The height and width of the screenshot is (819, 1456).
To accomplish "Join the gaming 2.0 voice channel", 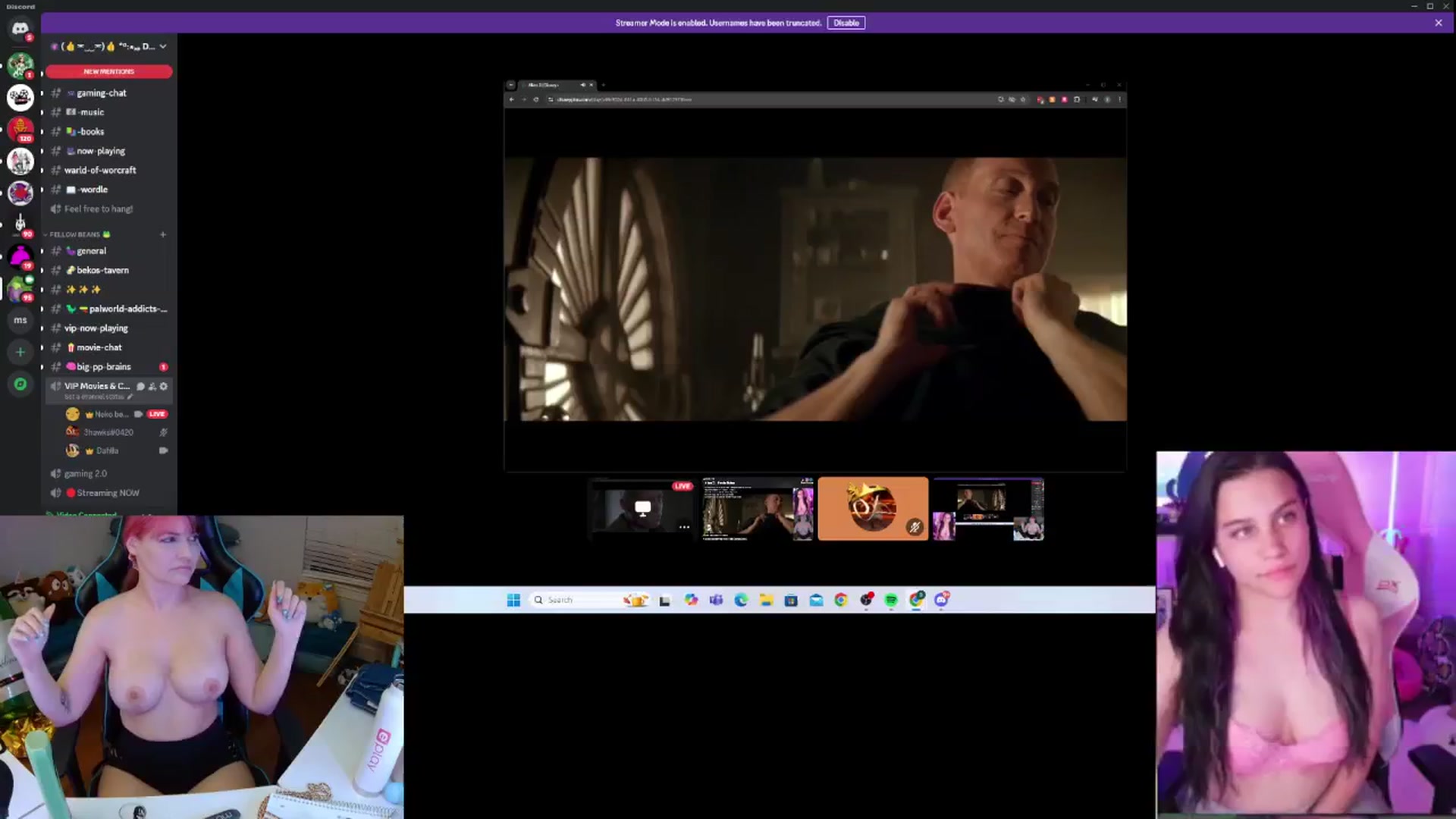I will (109, 474).
